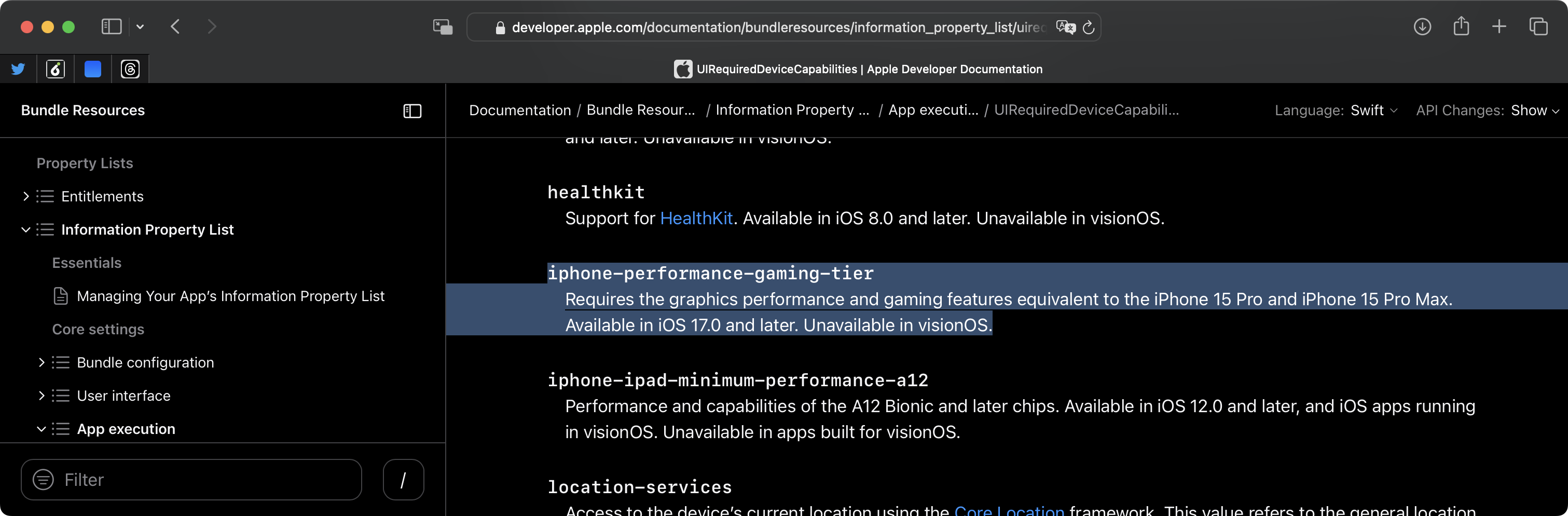Click list icon beside Entitlements

(x=45, y=196)
